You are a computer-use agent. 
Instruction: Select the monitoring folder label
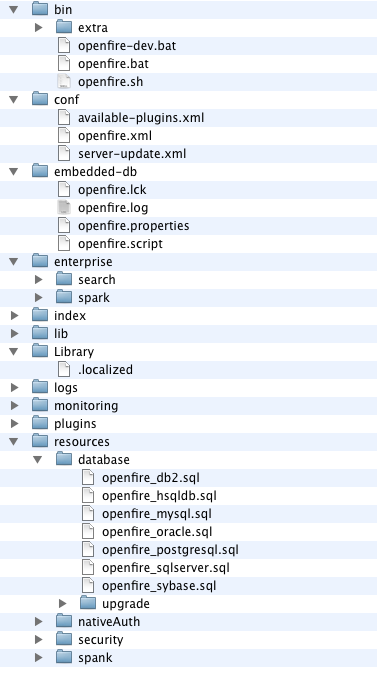[x=86, y=406]
